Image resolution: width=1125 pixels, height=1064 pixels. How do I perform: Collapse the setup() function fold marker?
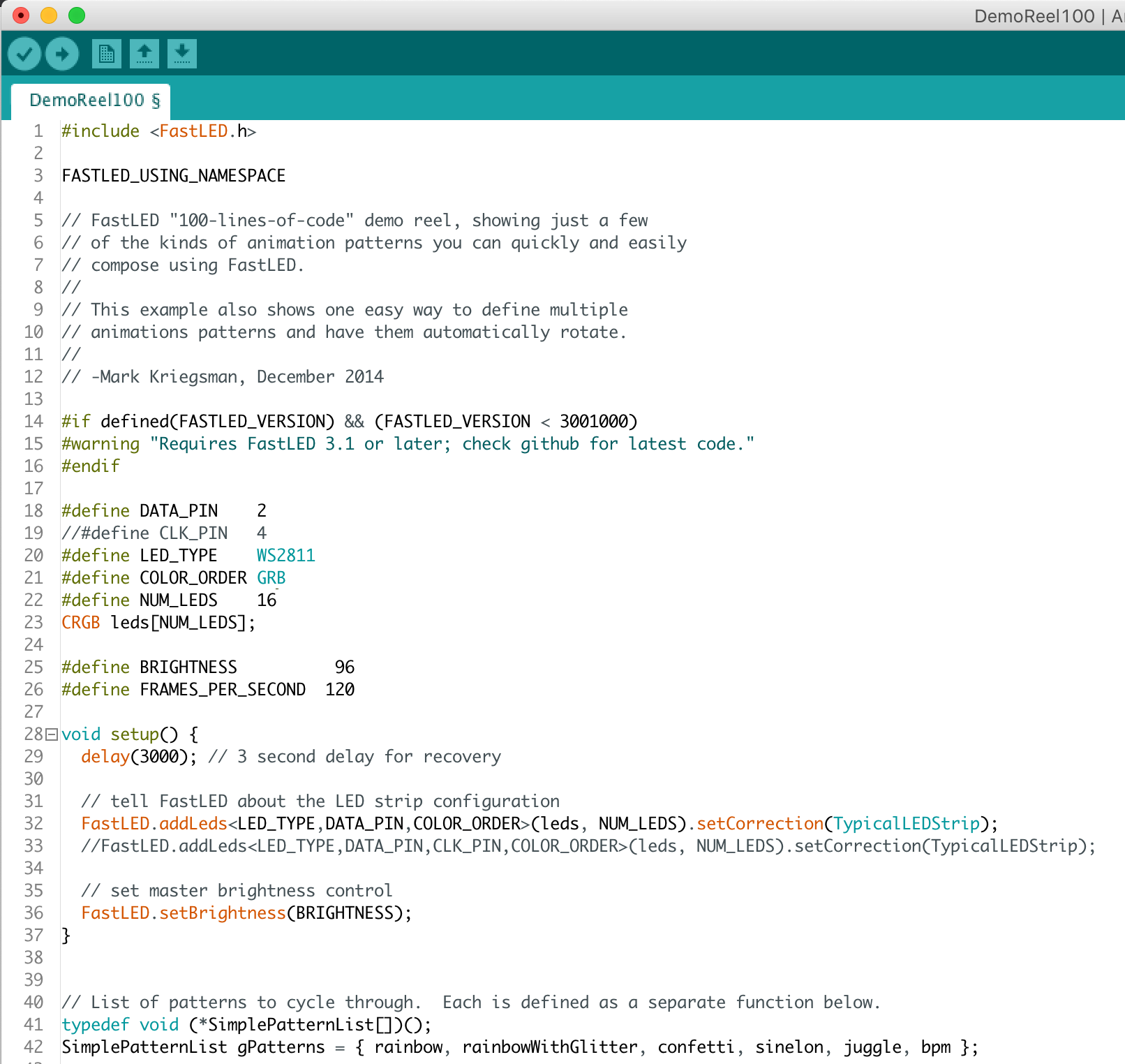52,734
